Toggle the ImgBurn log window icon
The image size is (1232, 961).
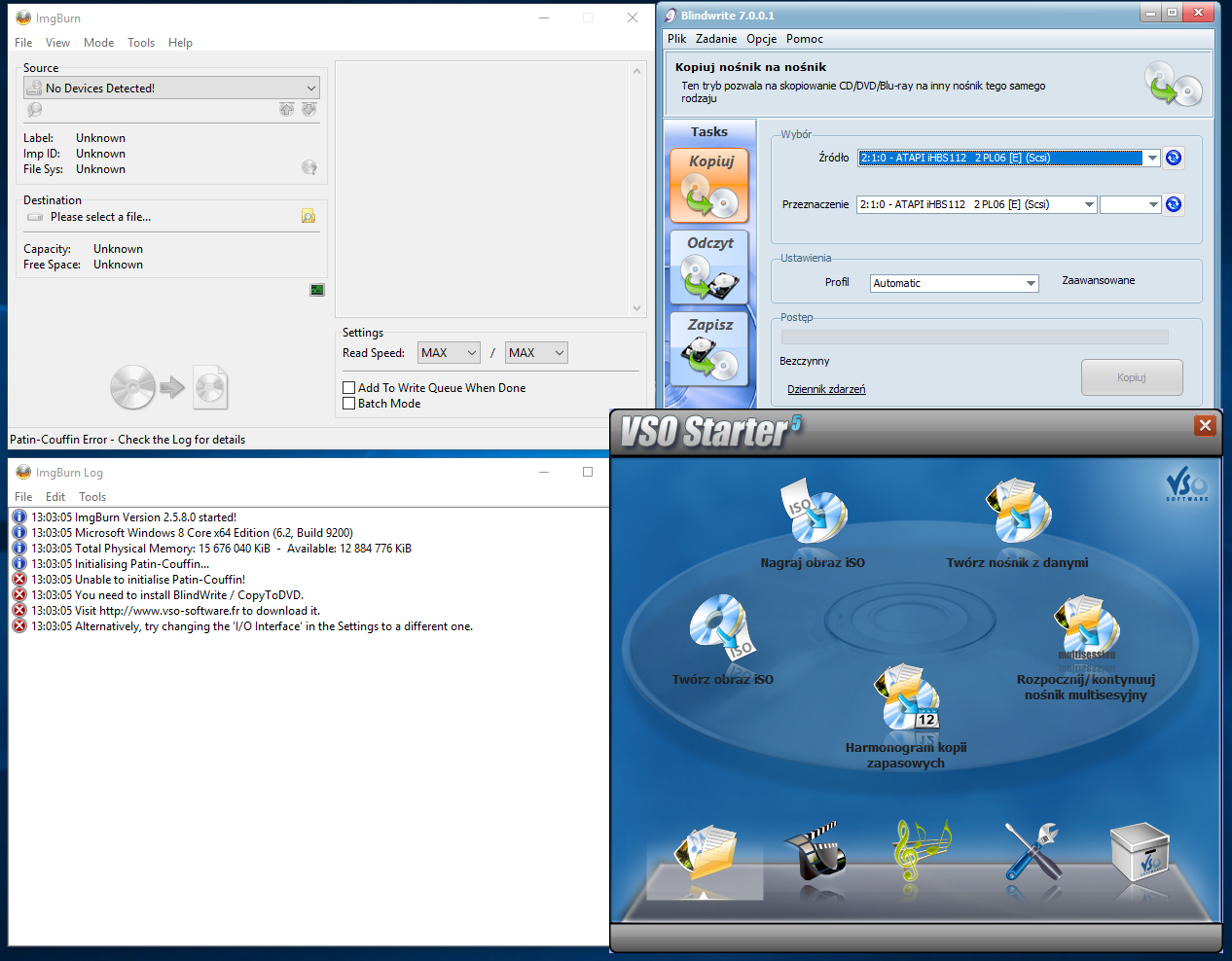(317, 290)
